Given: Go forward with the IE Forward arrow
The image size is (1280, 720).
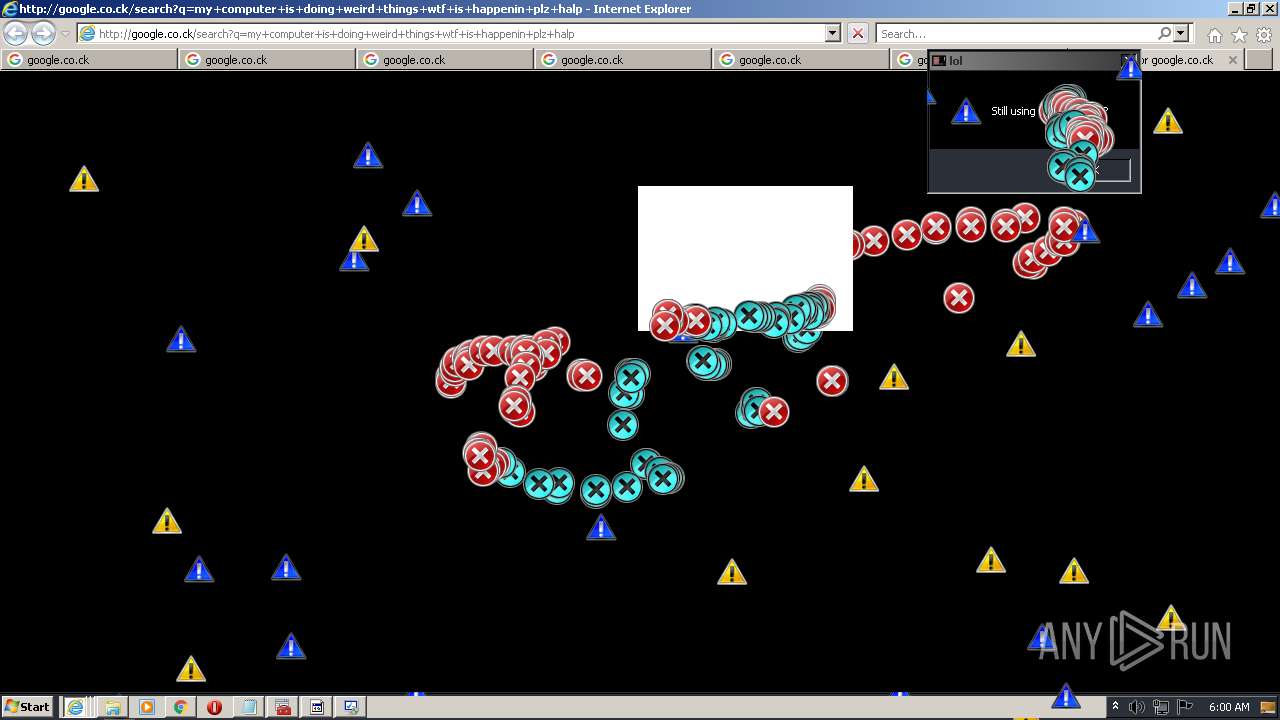Looking at the screenshot, I should tap(43, 33).
